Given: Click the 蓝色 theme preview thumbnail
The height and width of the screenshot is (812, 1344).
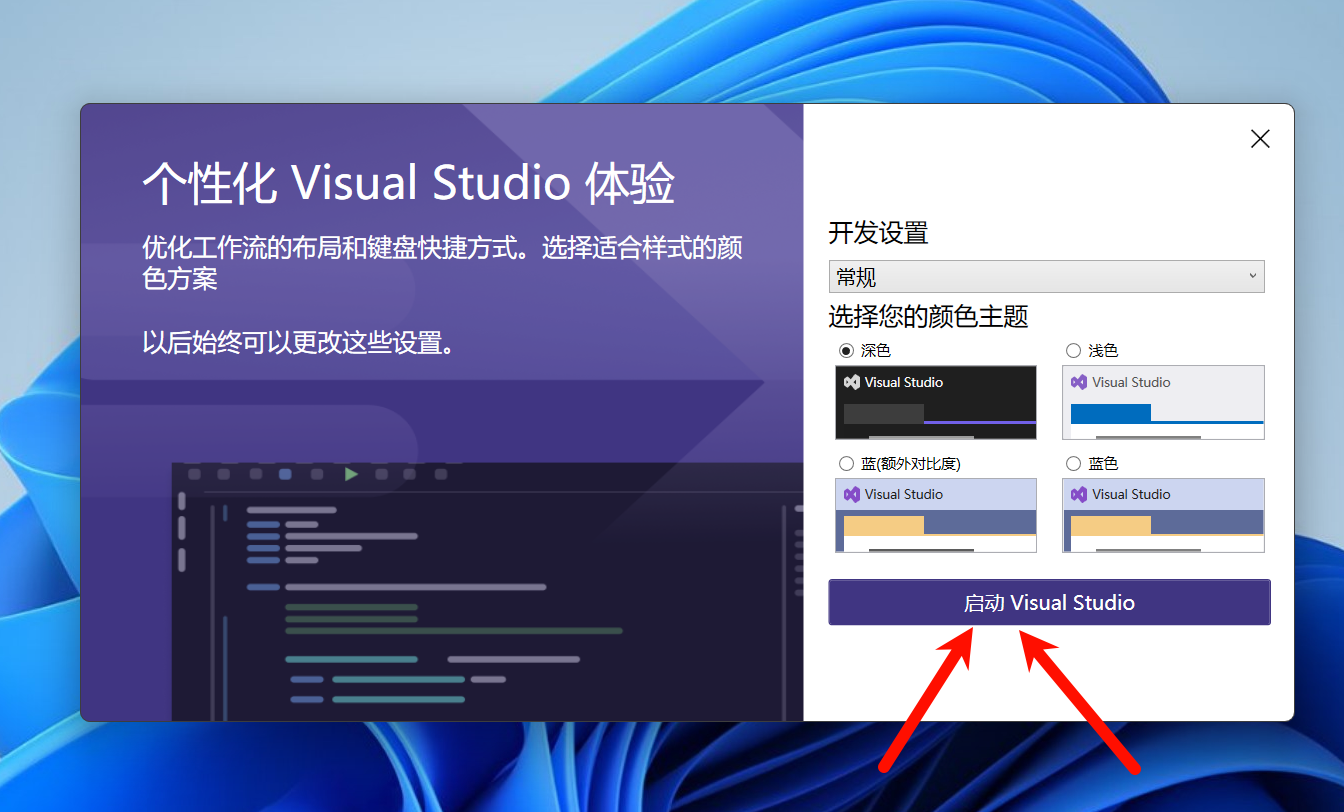Looking at the screenshot, I should (1163, 515).
